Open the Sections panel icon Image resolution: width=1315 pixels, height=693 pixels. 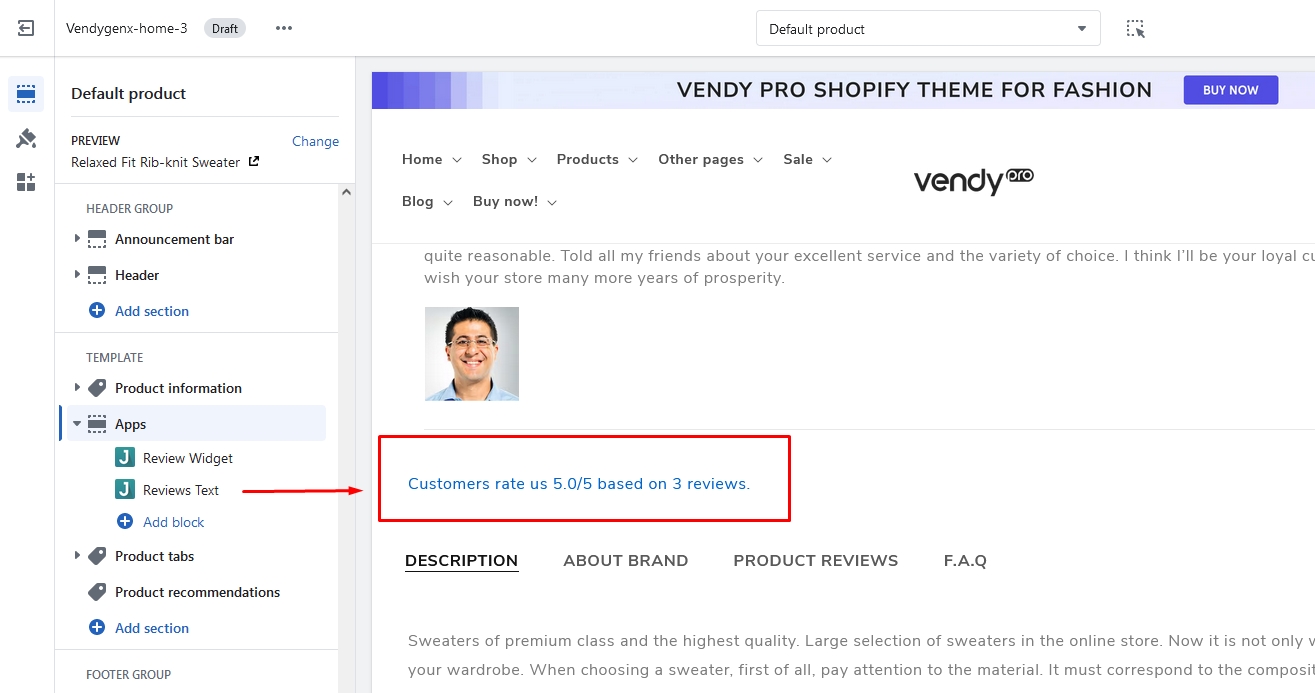26,95
